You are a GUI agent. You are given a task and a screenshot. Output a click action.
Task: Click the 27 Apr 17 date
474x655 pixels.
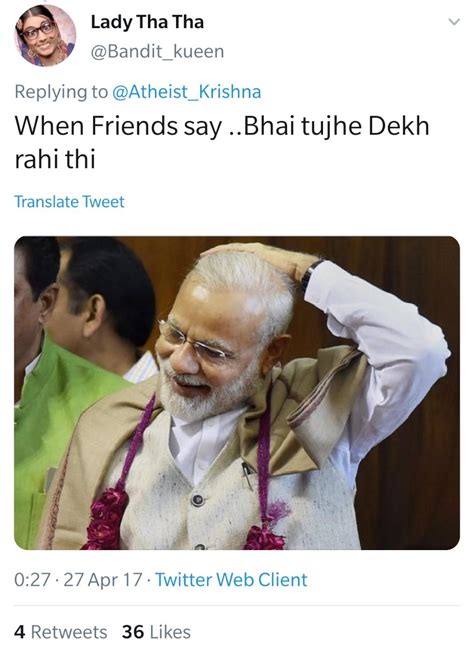pos(103,580)
